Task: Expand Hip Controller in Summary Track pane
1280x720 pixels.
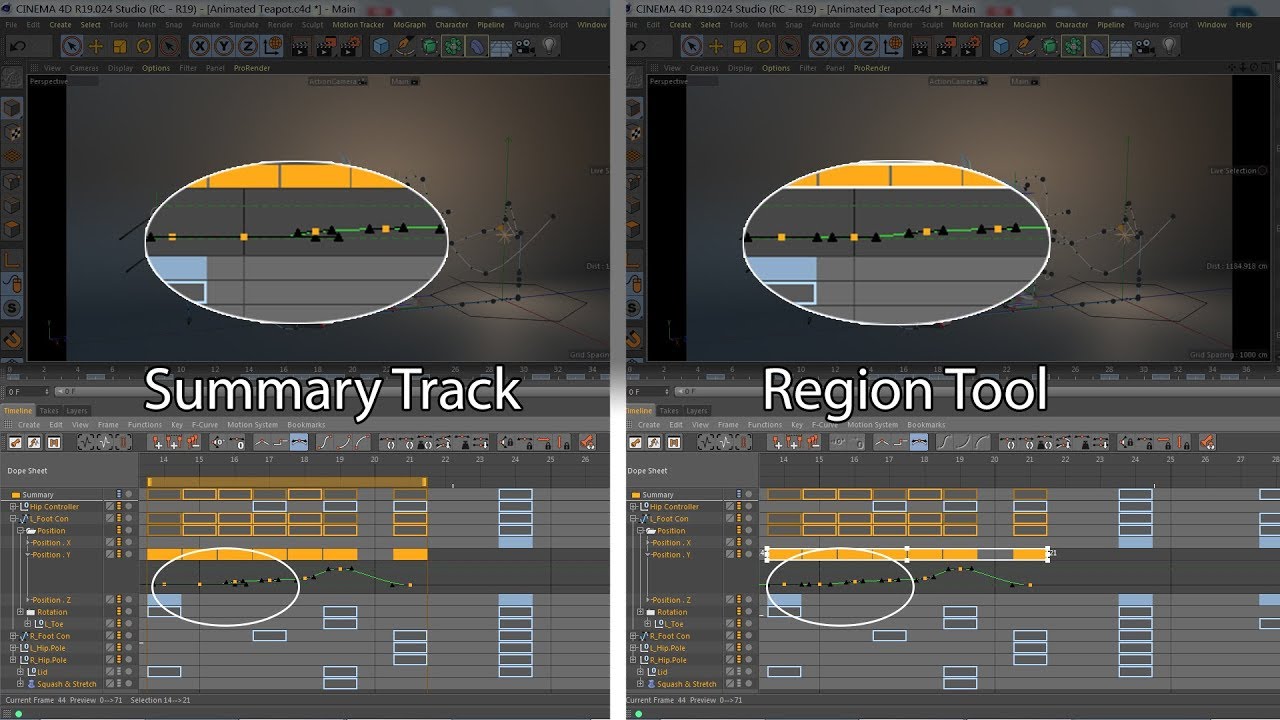Action: 14,507
